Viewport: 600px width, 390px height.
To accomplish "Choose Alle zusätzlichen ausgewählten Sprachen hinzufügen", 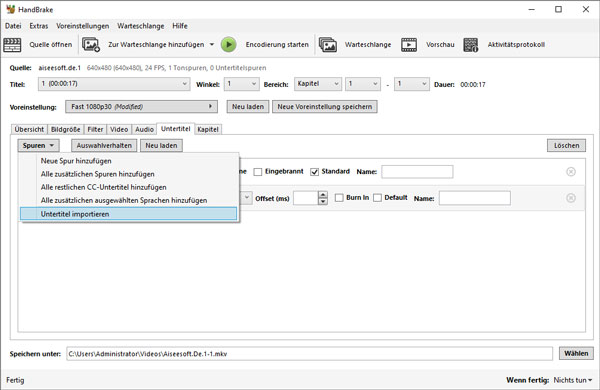I will 129,201.
